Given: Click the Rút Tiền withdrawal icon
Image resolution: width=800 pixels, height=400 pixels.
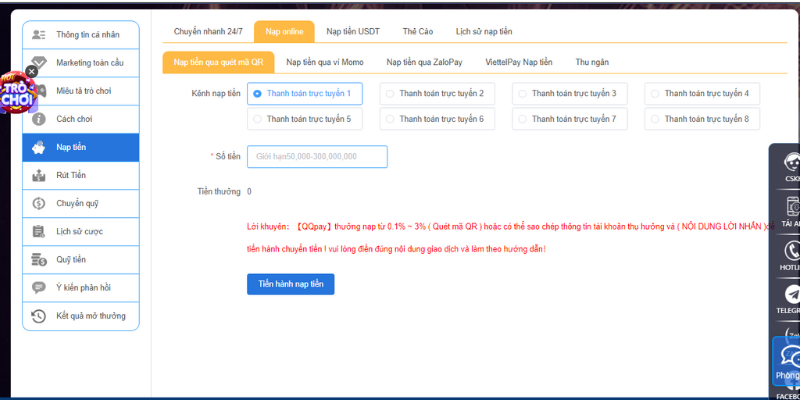Looking at the screenshot, I should point(39,175).
